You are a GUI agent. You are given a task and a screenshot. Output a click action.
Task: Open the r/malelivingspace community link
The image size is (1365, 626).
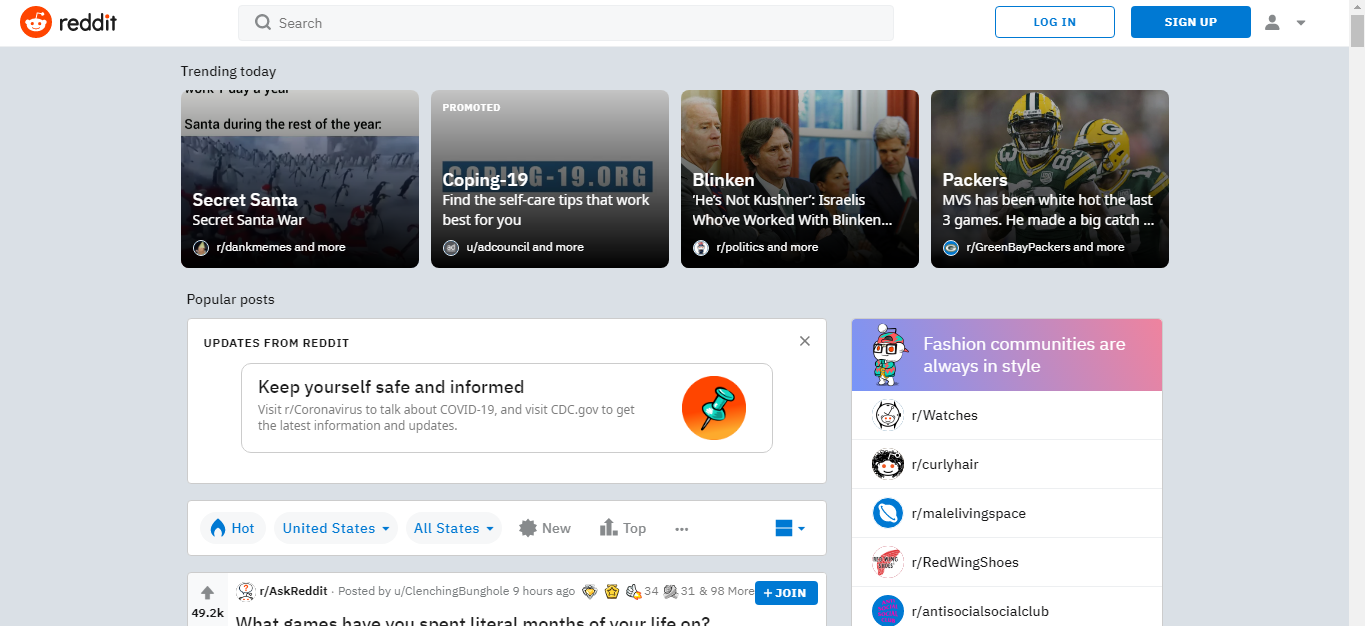(x=968, y=513)
